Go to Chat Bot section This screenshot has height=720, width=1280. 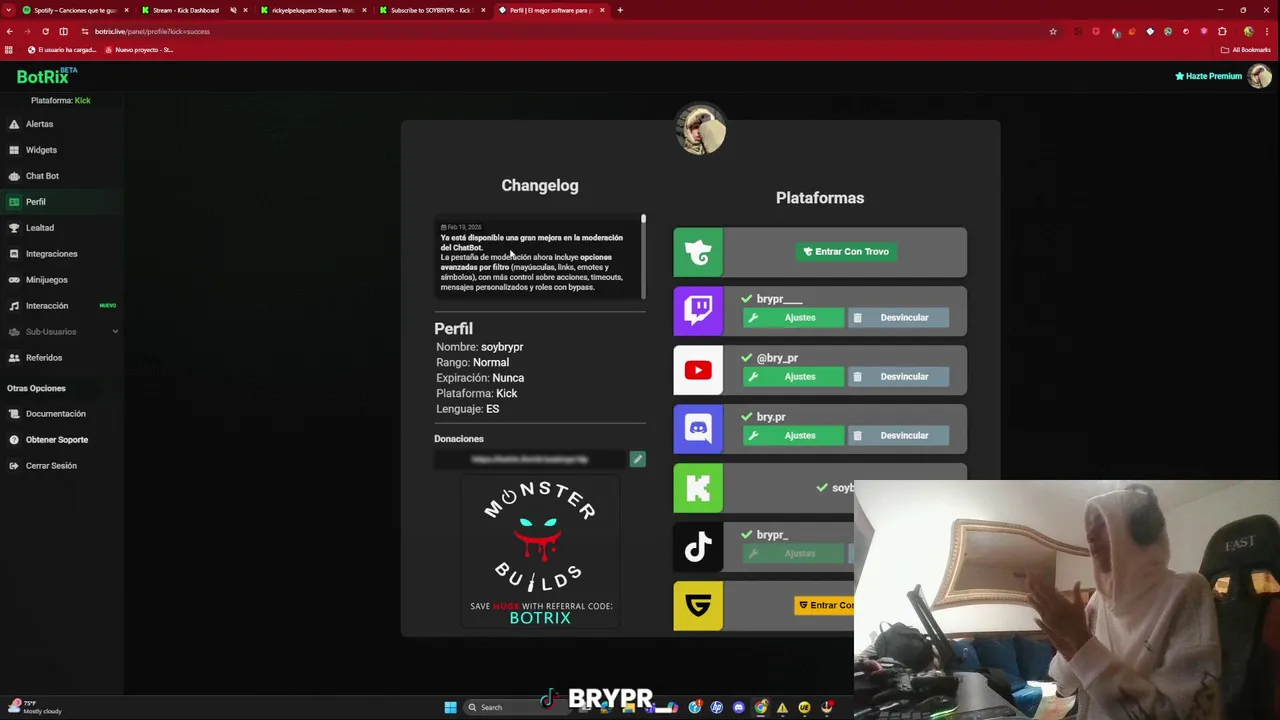click(x=42, y=176)
